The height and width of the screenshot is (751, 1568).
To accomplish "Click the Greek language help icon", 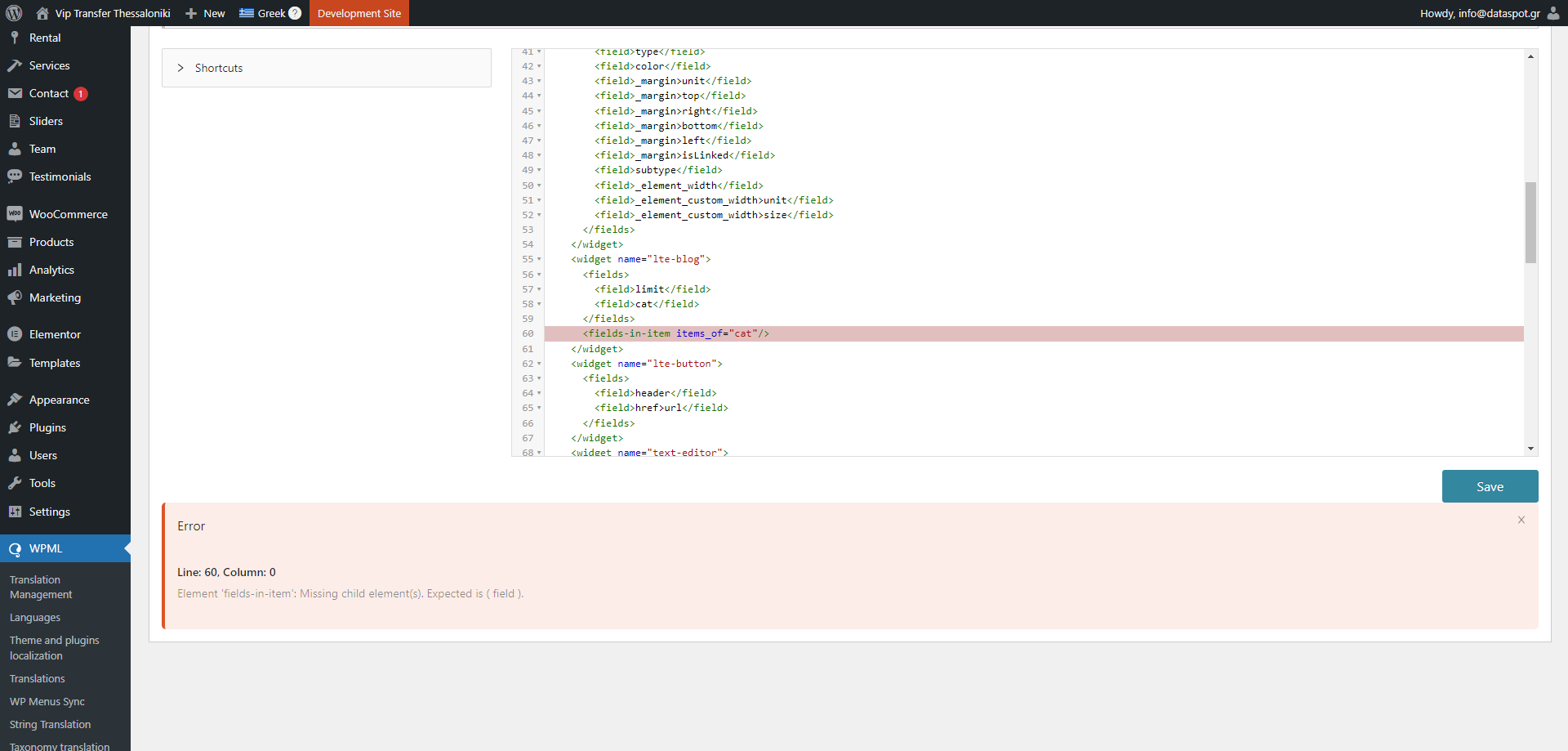I will tap(295, 13).
